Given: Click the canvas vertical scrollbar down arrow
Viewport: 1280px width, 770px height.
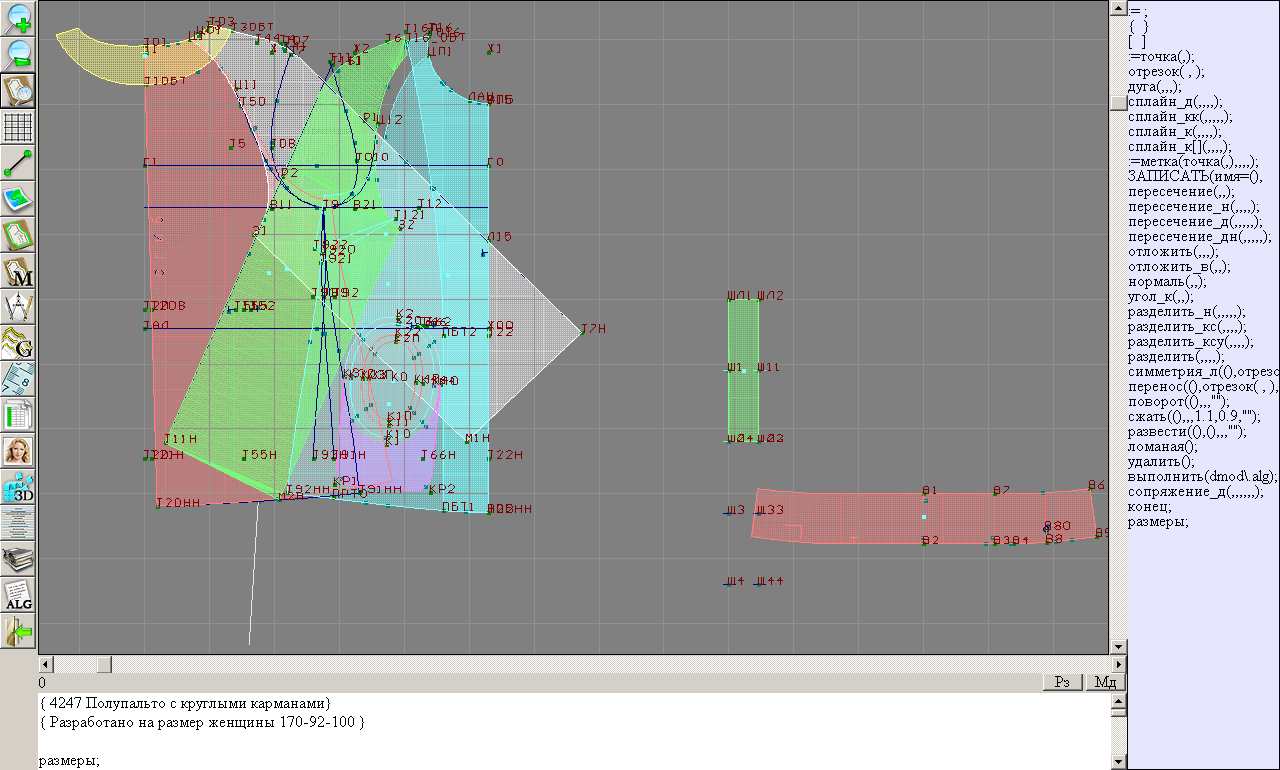Looking at the screenshot, I should coord(1118,647).
